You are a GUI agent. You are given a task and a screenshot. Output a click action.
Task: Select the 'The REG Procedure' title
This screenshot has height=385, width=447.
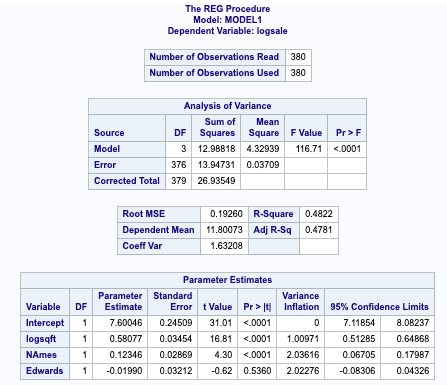tap(227, 9)
